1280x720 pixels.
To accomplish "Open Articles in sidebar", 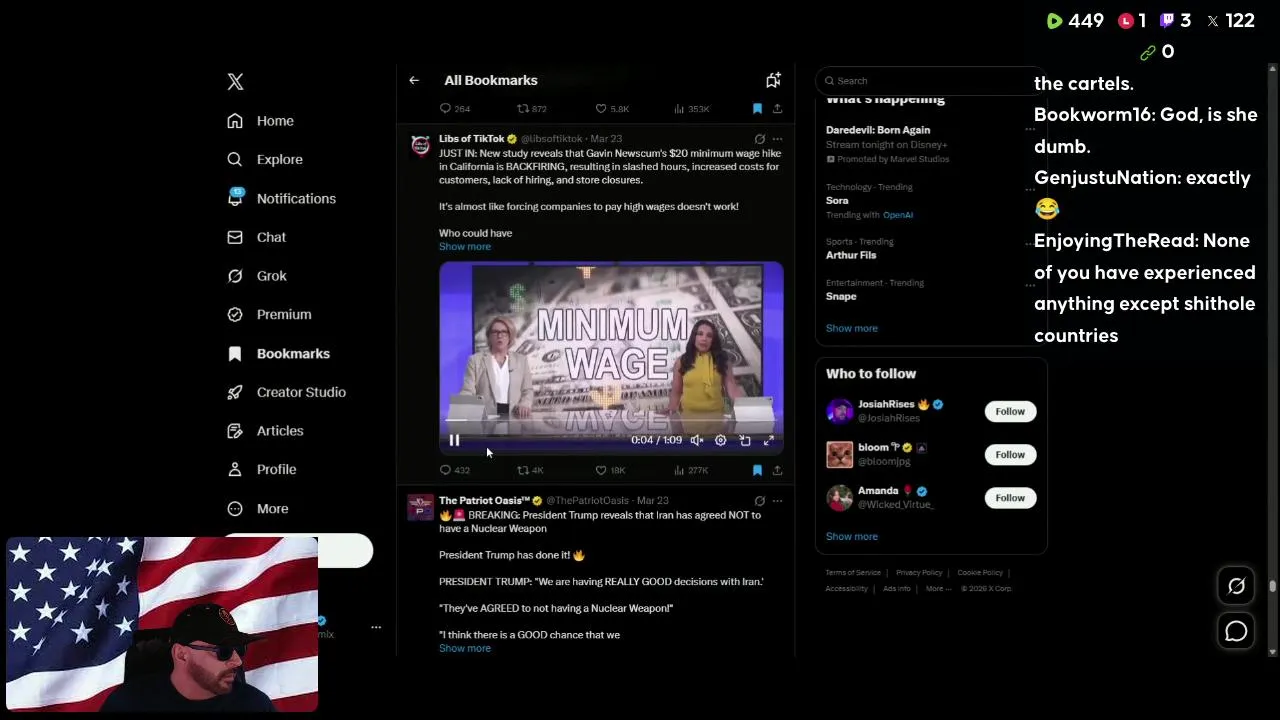I will 265,431.
